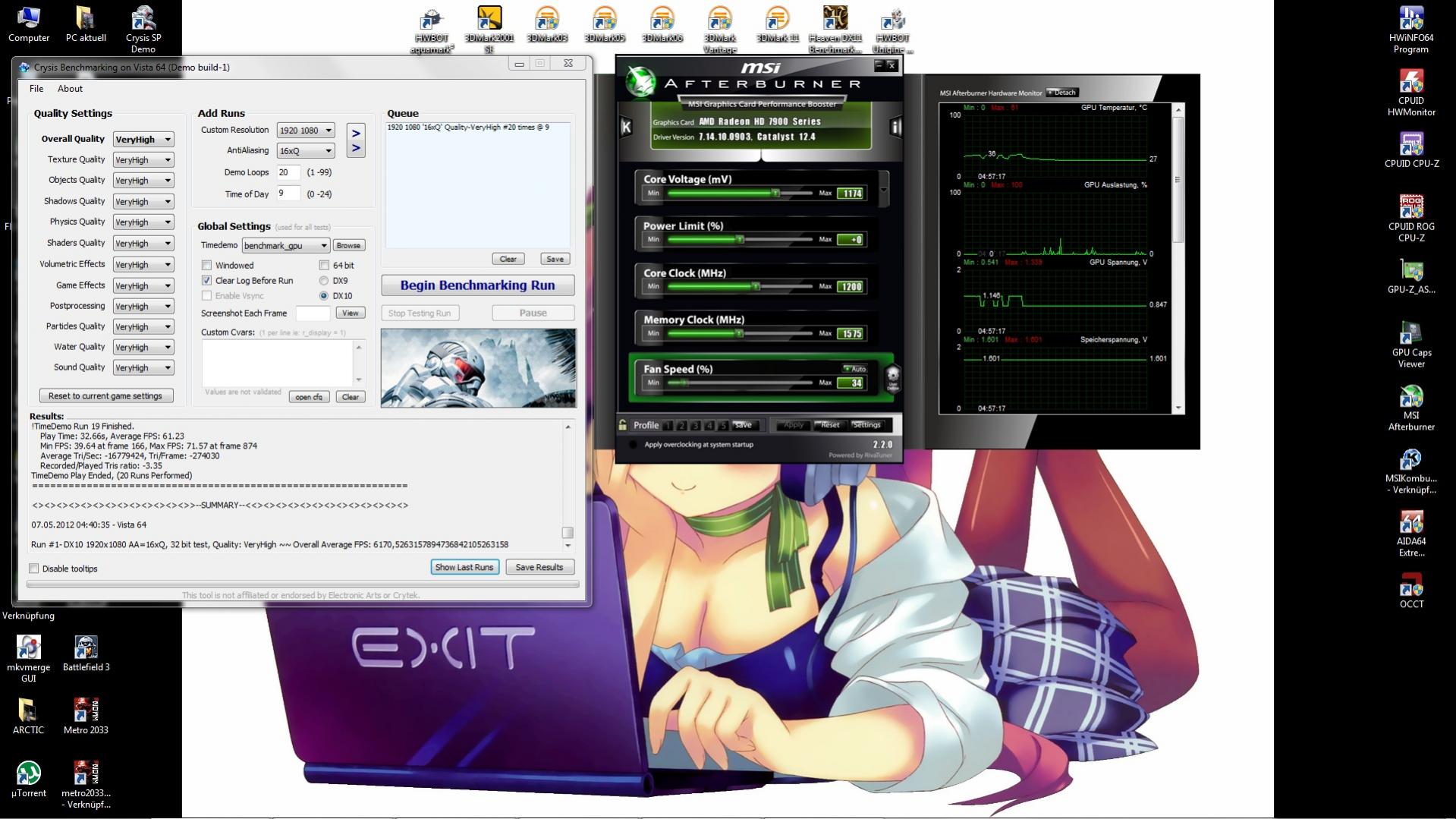1456x819 pixels.
Task: Click the Detach button in Hardware Monitor
Action: pos(1061,93)
